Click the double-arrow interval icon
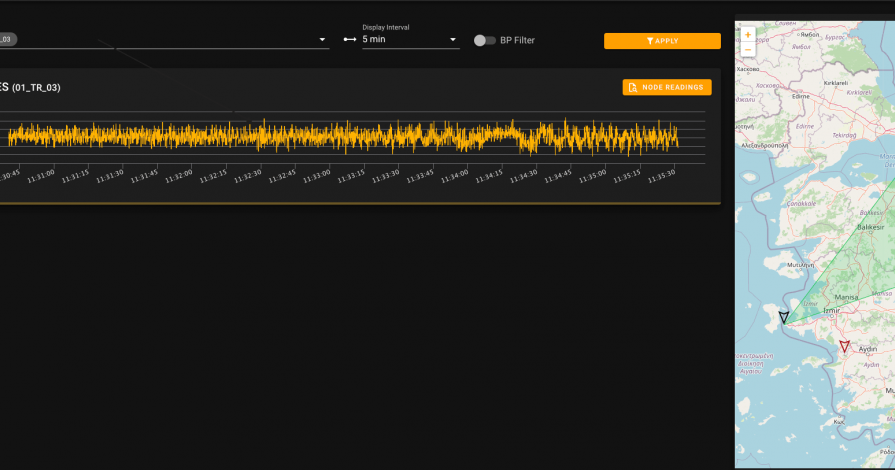The image size is (895, 470). pyautogui.click(x=349, y=40)
